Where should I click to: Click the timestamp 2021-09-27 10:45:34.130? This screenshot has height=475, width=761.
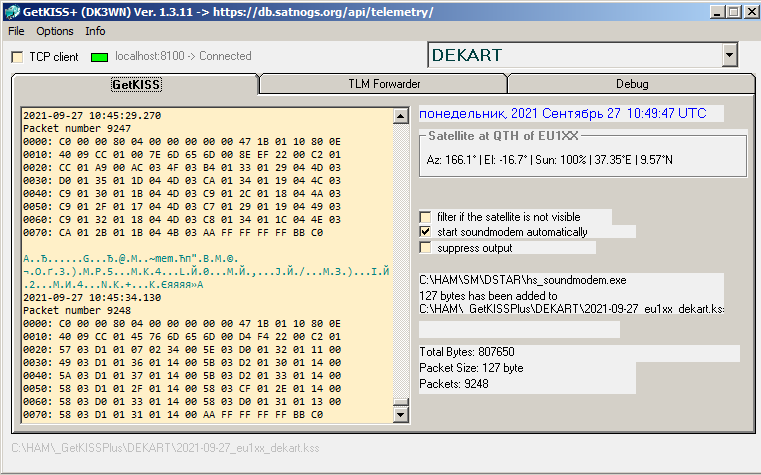(x=92, y=297)
